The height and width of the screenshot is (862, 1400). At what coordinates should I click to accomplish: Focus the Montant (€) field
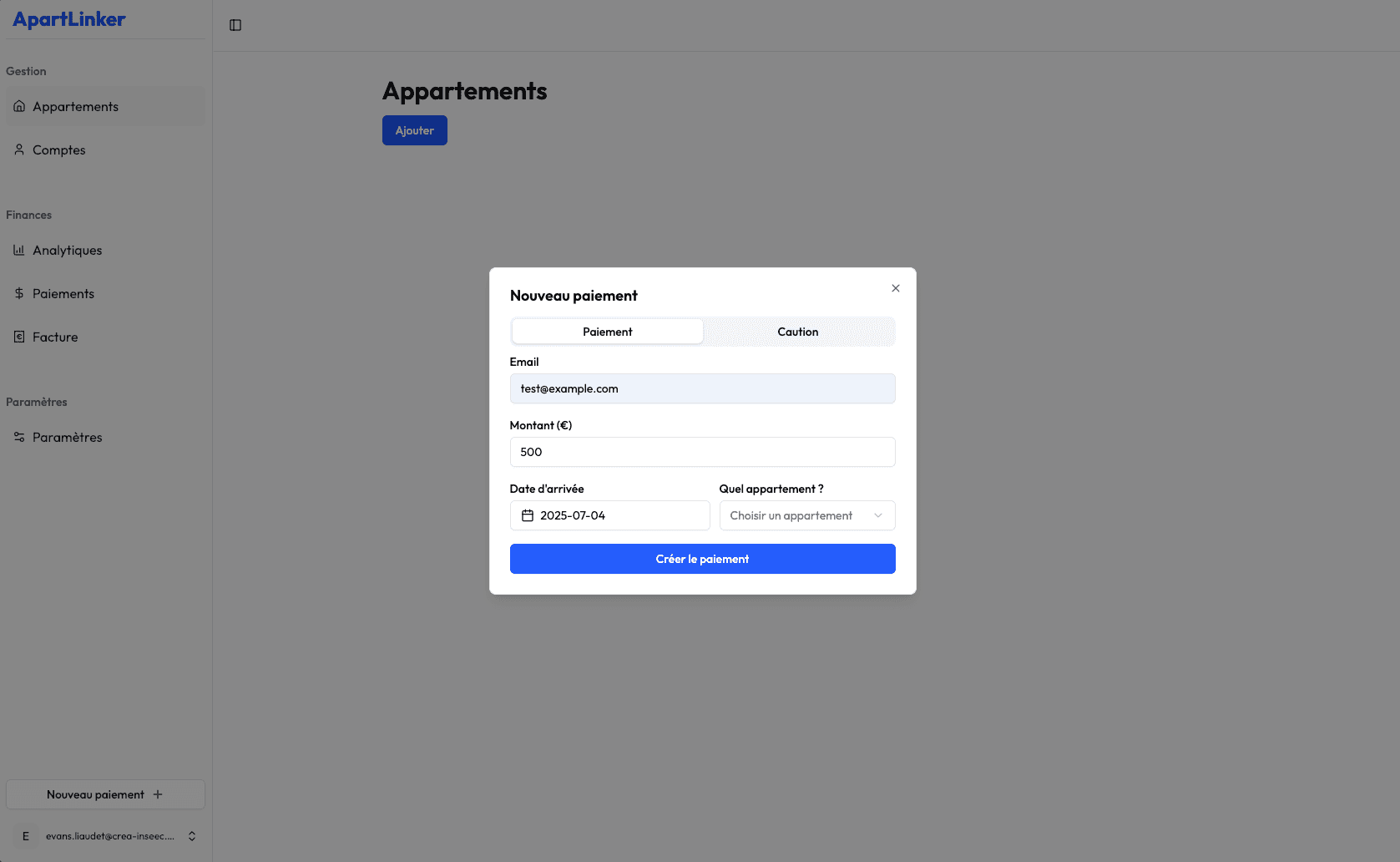702,452
